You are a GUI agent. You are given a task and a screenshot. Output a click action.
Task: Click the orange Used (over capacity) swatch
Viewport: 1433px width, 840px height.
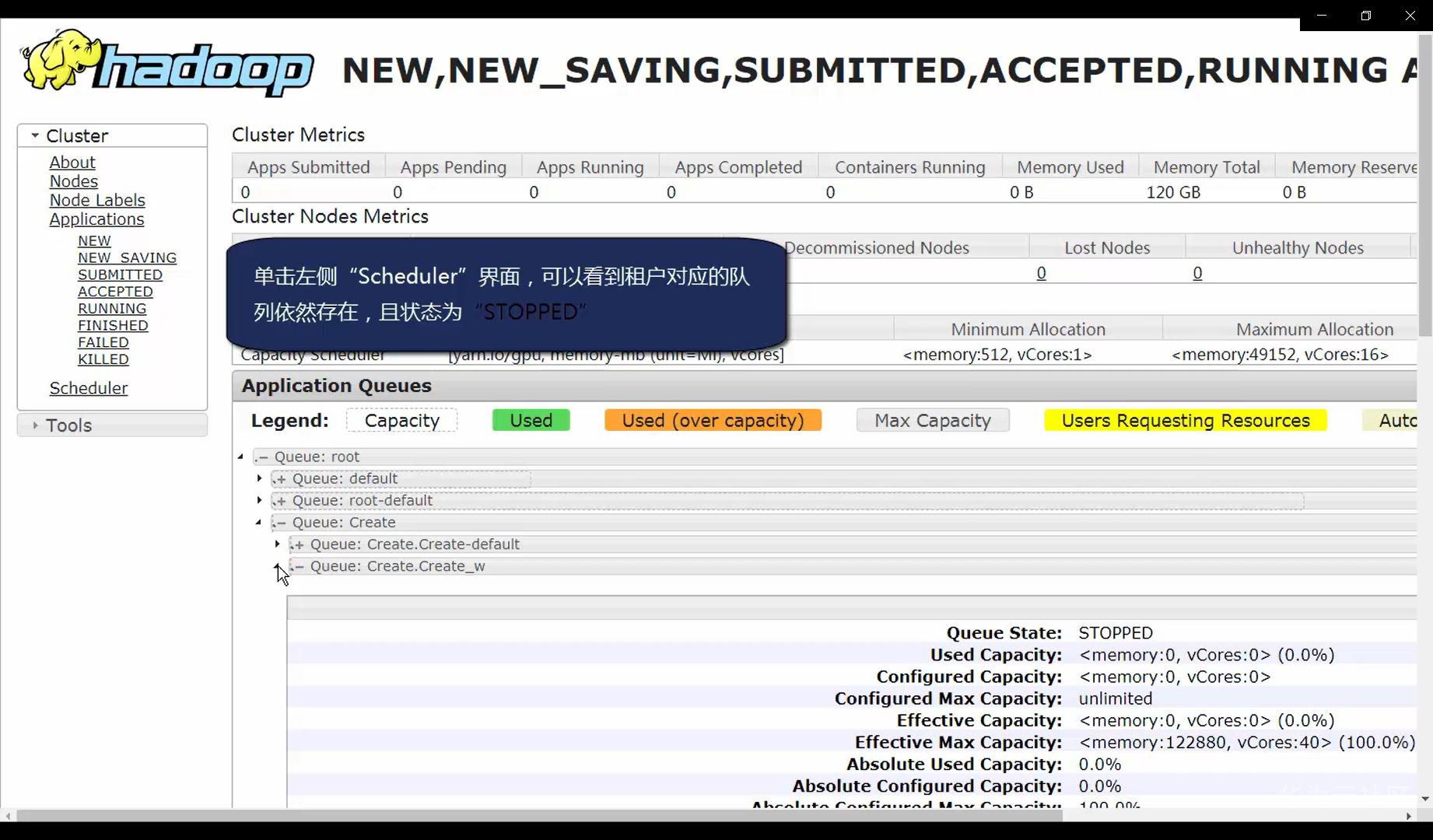click(x=713, y=421)
